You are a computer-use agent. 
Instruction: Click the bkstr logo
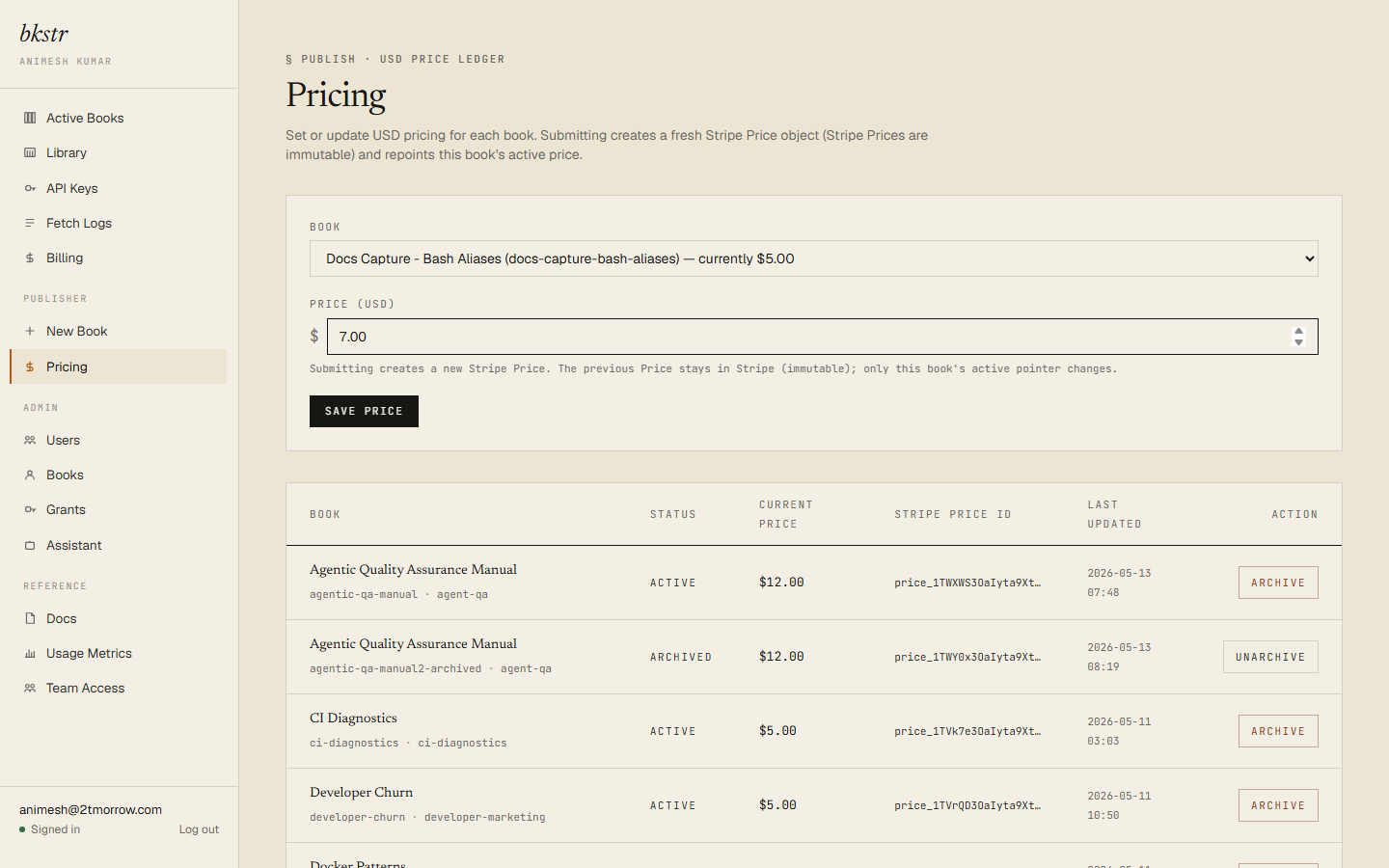point(44,34)
